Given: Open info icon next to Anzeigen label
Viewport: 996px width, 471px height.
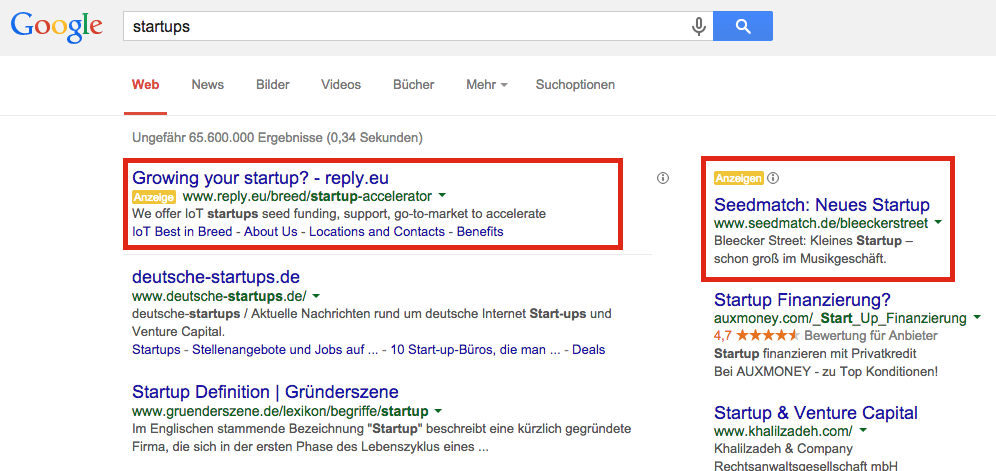Looking at the screenshot, I should 772,179.
